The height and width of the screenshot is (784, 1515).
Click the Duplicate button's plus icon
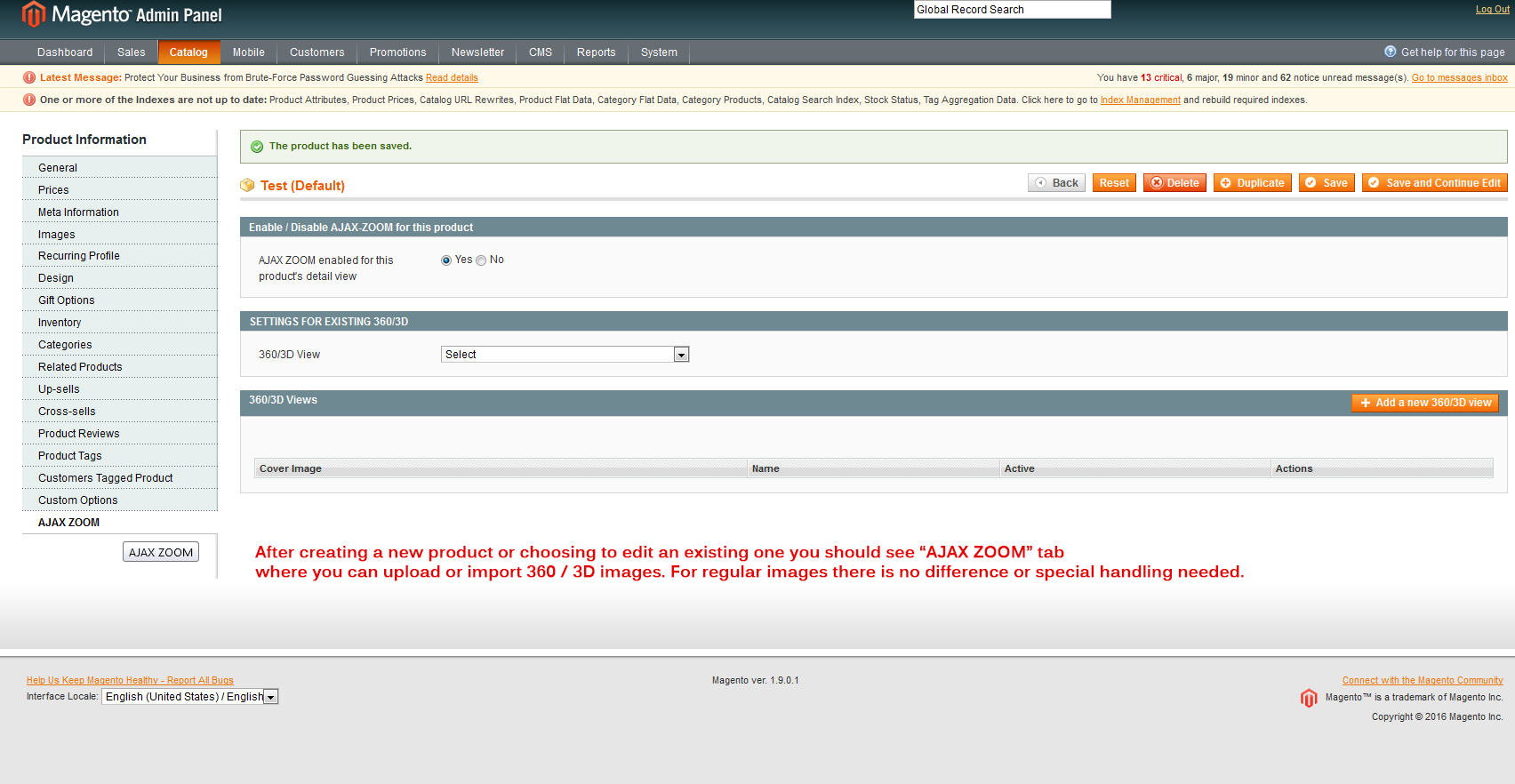[x=1226, y=183]
